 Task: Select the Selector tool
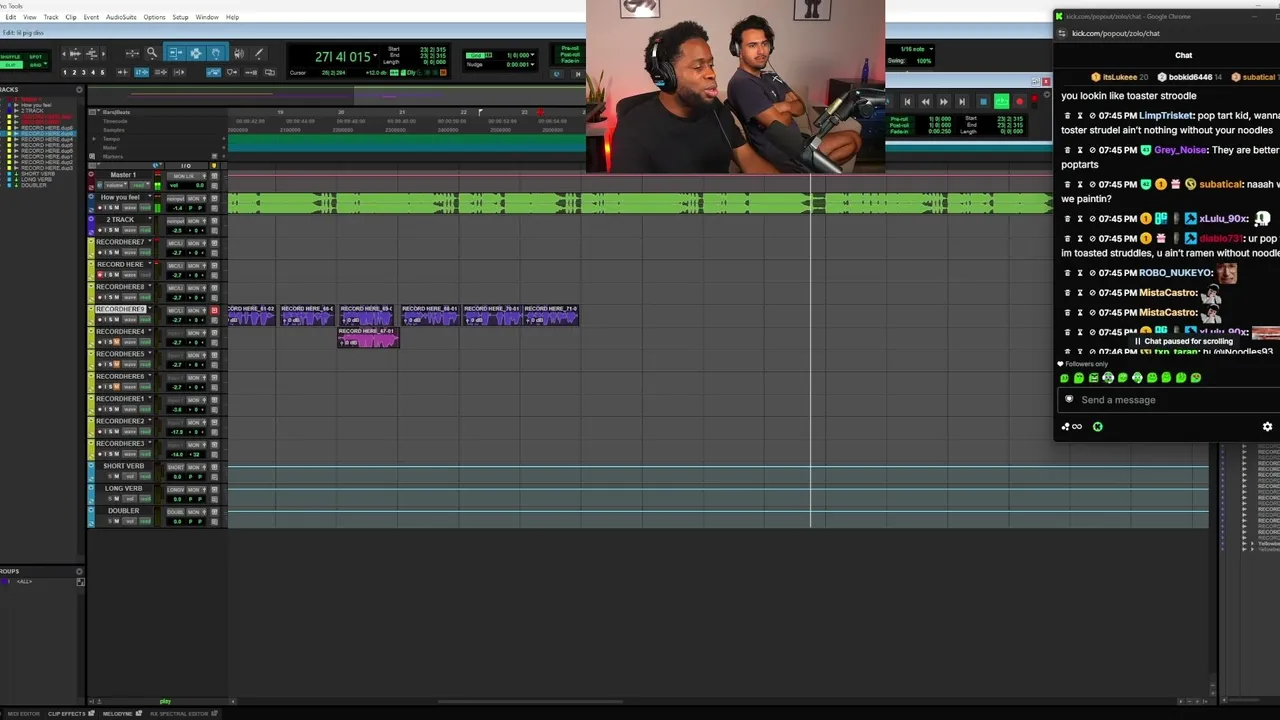pos(196,53)
